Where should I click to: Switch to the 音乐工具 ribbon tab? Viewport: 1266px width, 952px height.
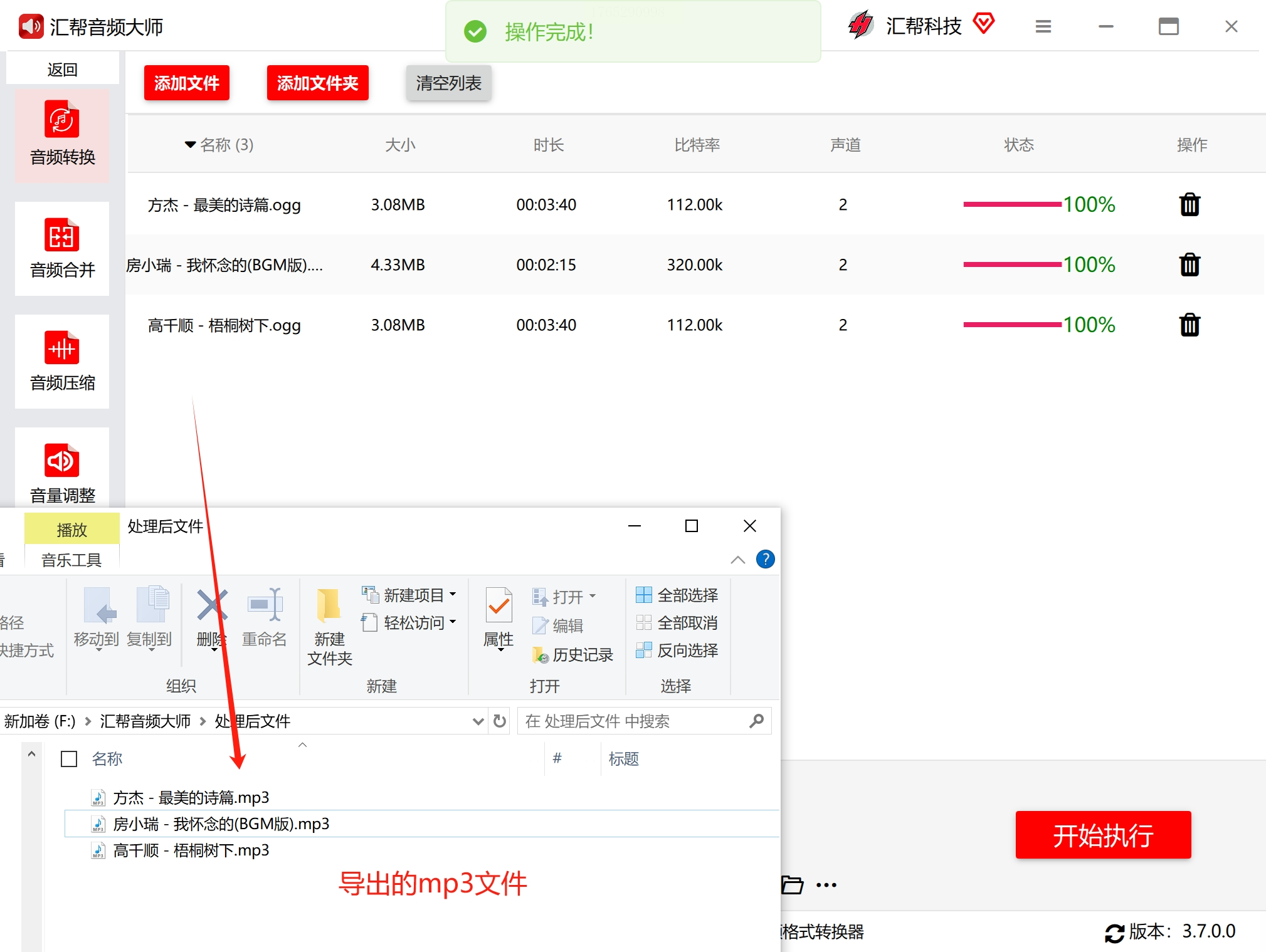click(x=71, y=560)
